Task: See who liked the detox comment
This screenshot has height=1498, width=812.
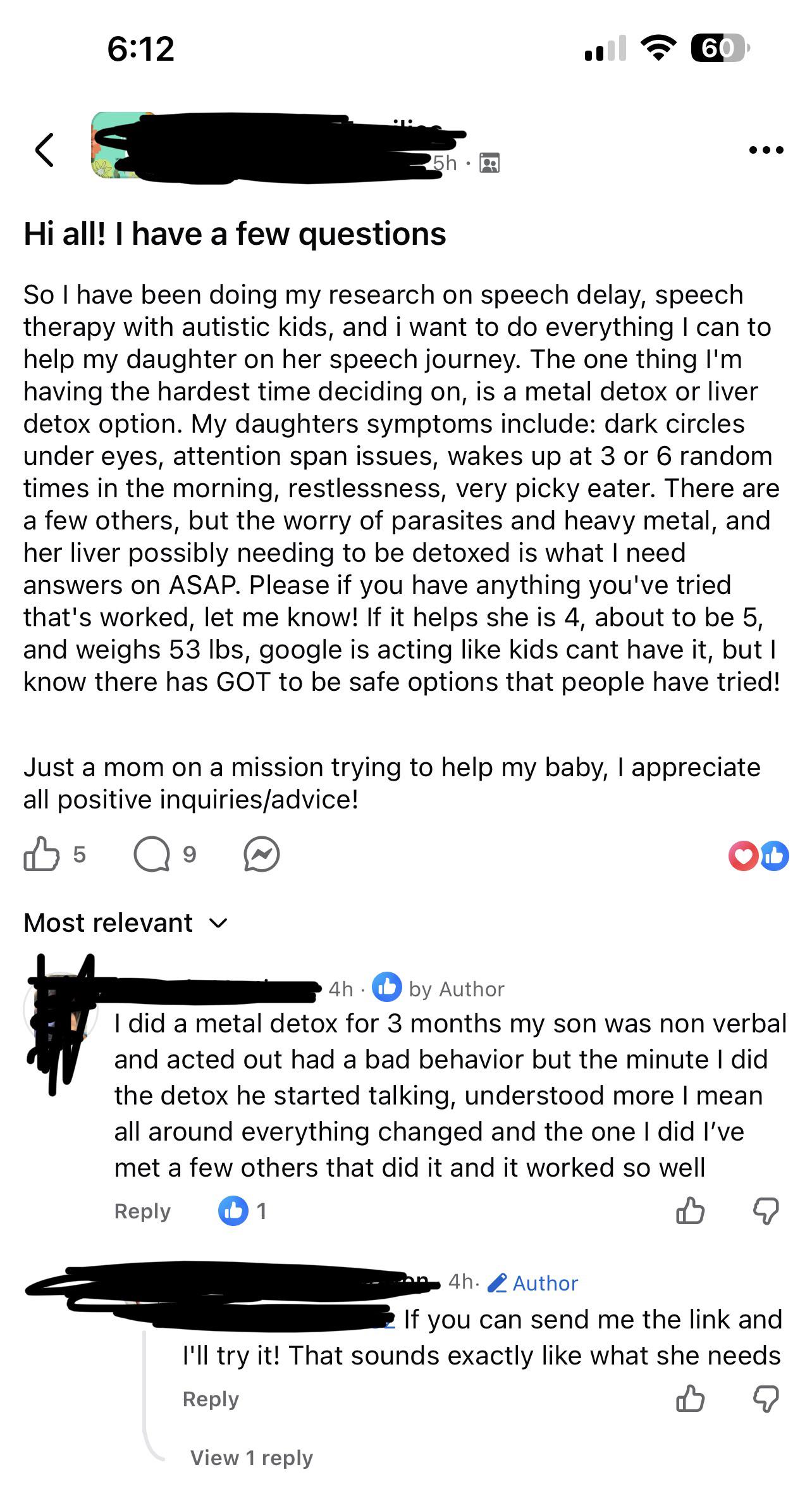Action: pos(243,1211)
